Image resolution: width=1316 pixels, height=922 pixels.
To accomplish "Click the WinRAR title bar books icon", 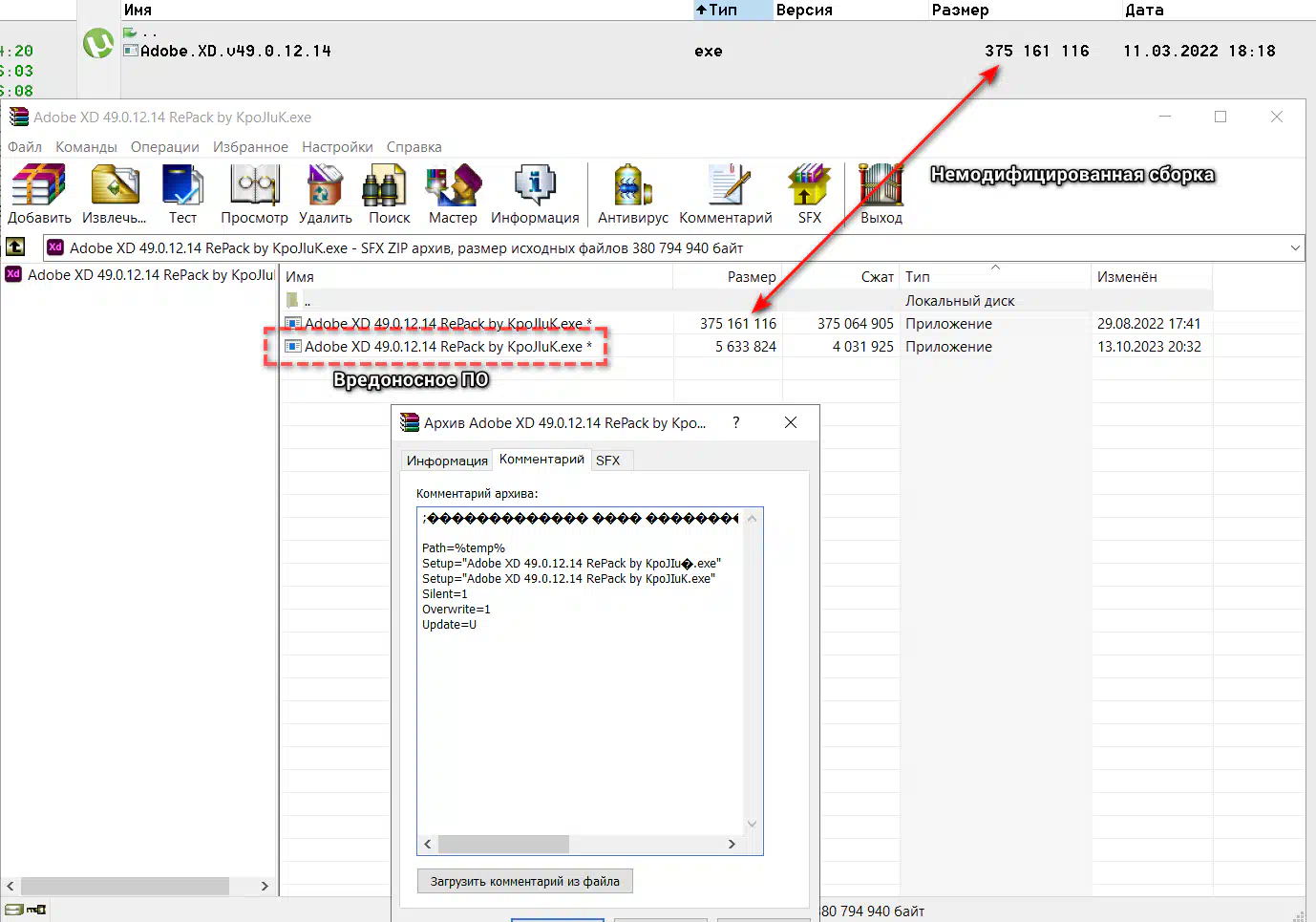I will pos(18,117).
